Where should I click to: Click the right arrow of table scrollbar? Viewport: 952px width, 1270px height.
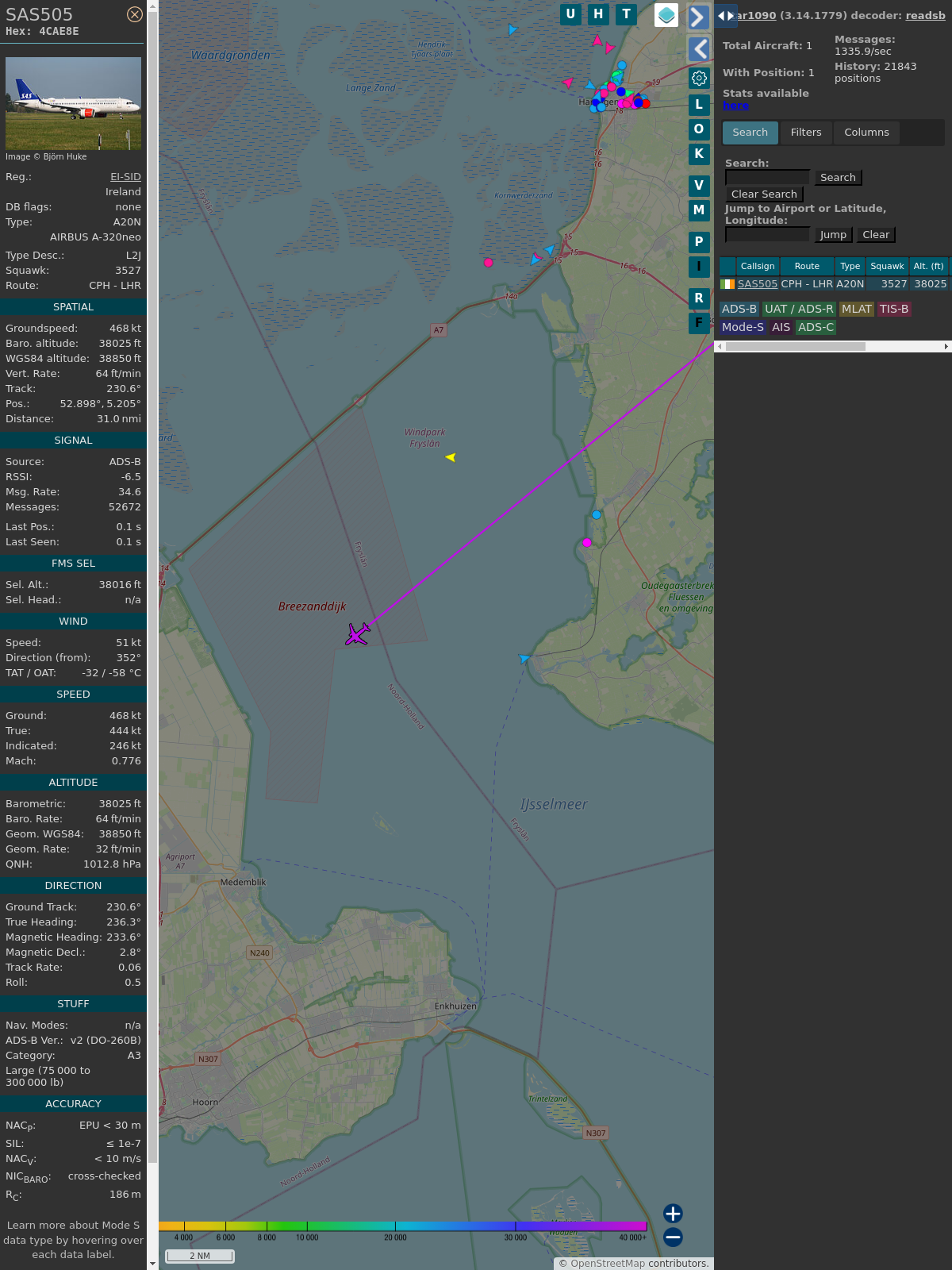[946, 347]
